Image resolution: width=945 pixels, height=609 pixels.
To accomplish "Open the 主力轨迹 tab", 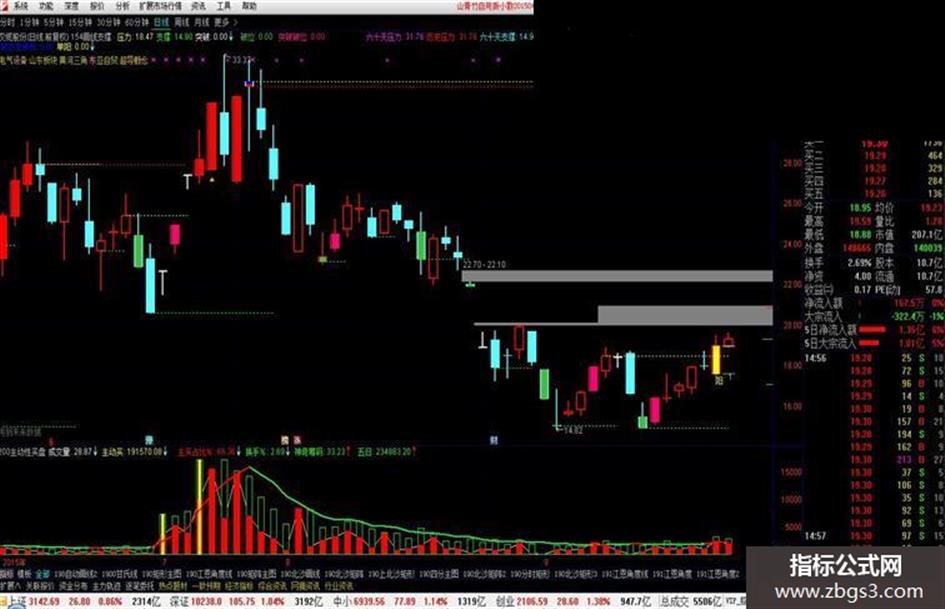I will tap(106, 586).
